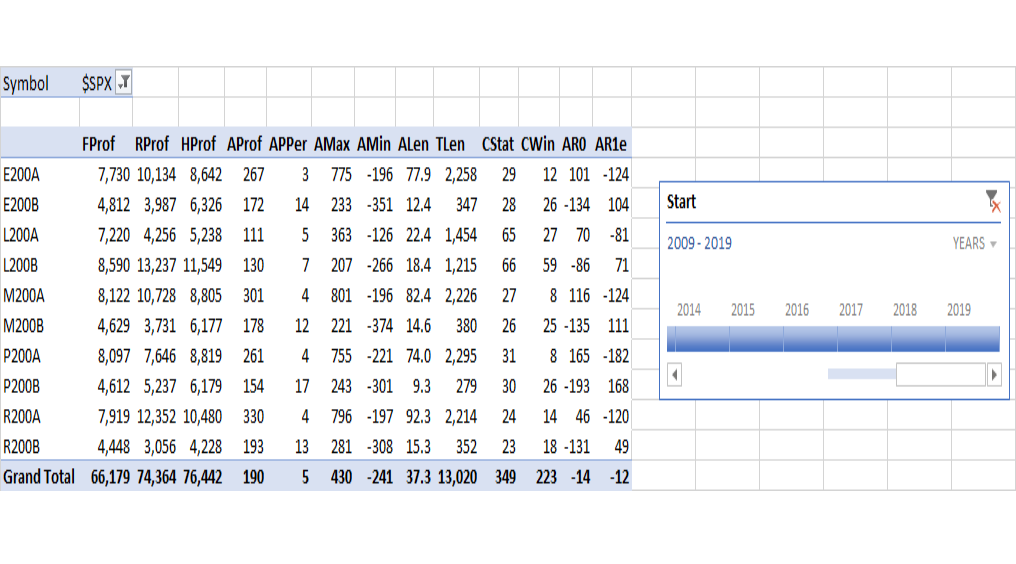Click the AR1e column header
Viewport: 1016px width, 564px height.
[x=611, y=144]
